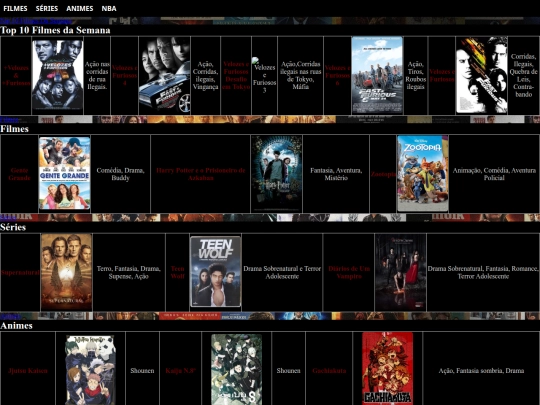Viewport: 540px width, 405px height.
Task: Click the blue link above the Séries heading
Action: click(x=8, y=217)
